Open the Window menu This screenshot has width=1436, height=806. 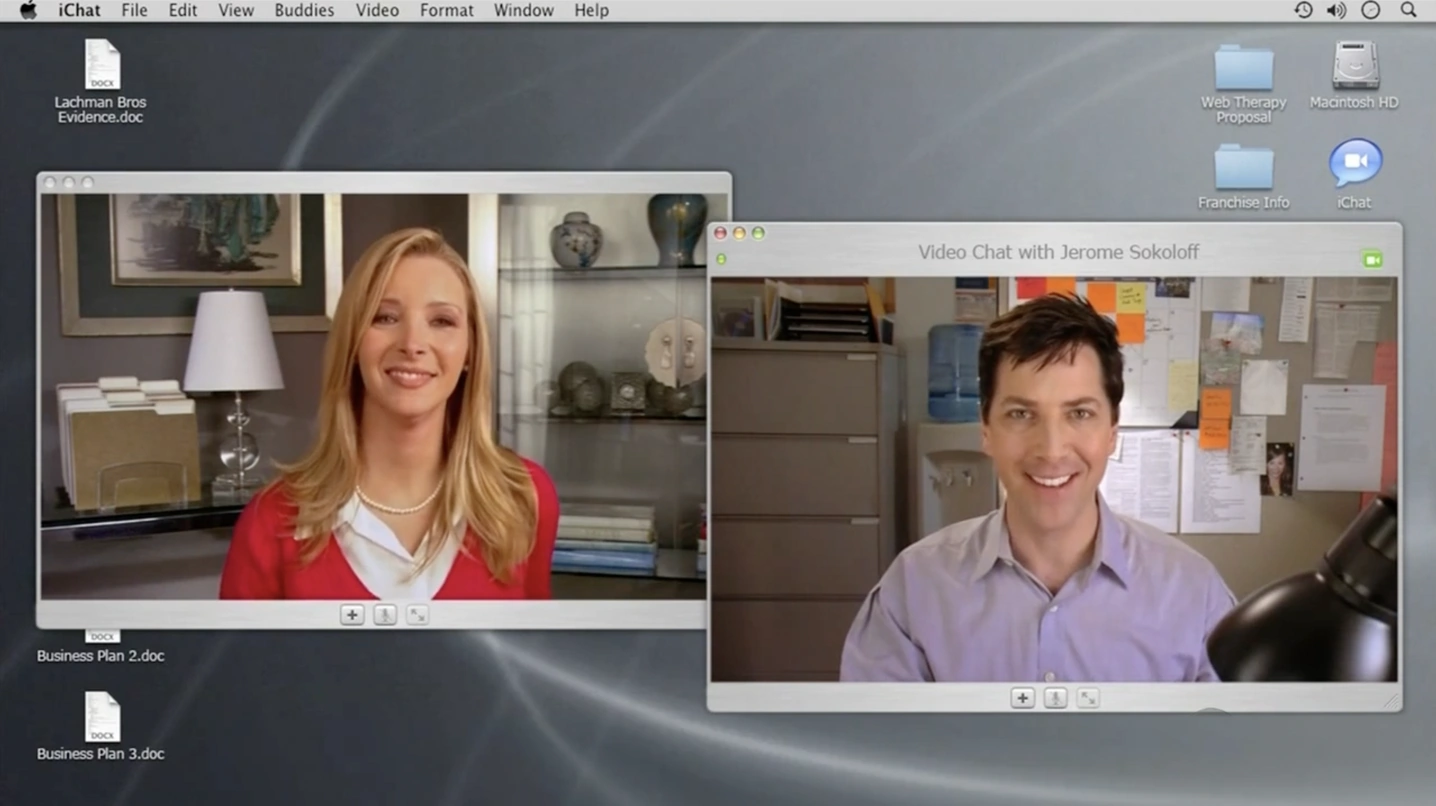tap(523, 10)
